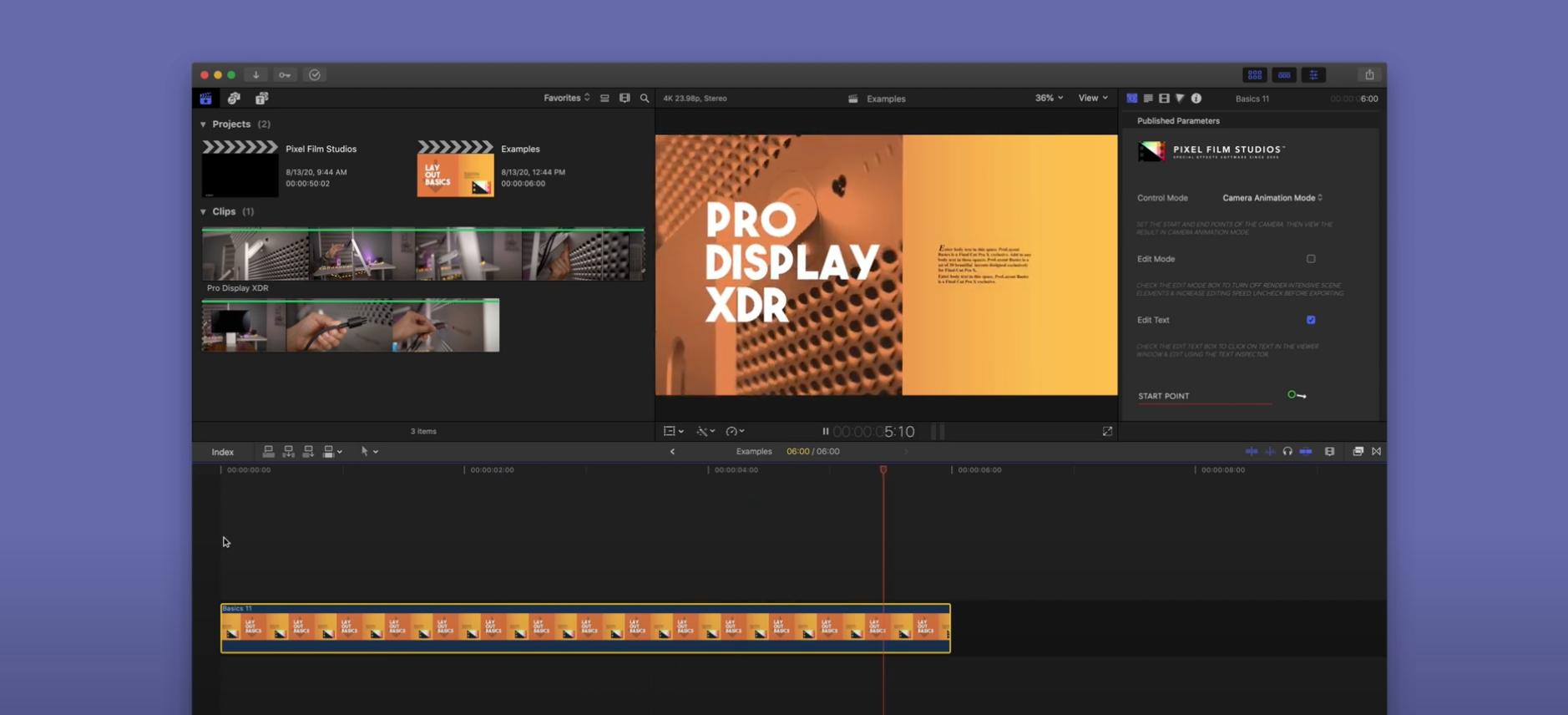Open the Share export button
Screen dimensions: 1568x715
[x=1369, y=75]
